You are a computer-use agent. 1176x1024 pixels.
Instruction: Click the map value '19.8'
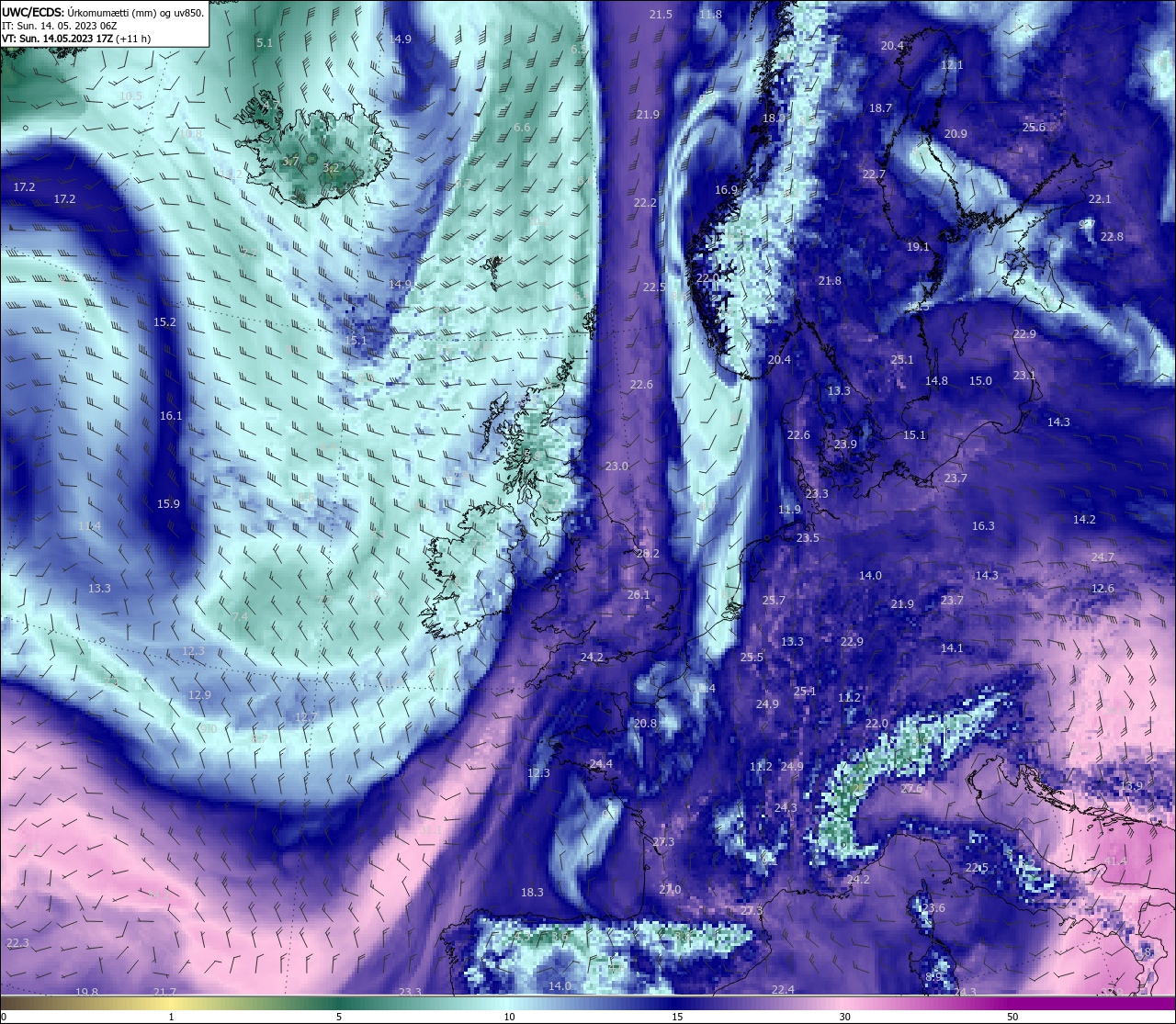click(86, 993)
